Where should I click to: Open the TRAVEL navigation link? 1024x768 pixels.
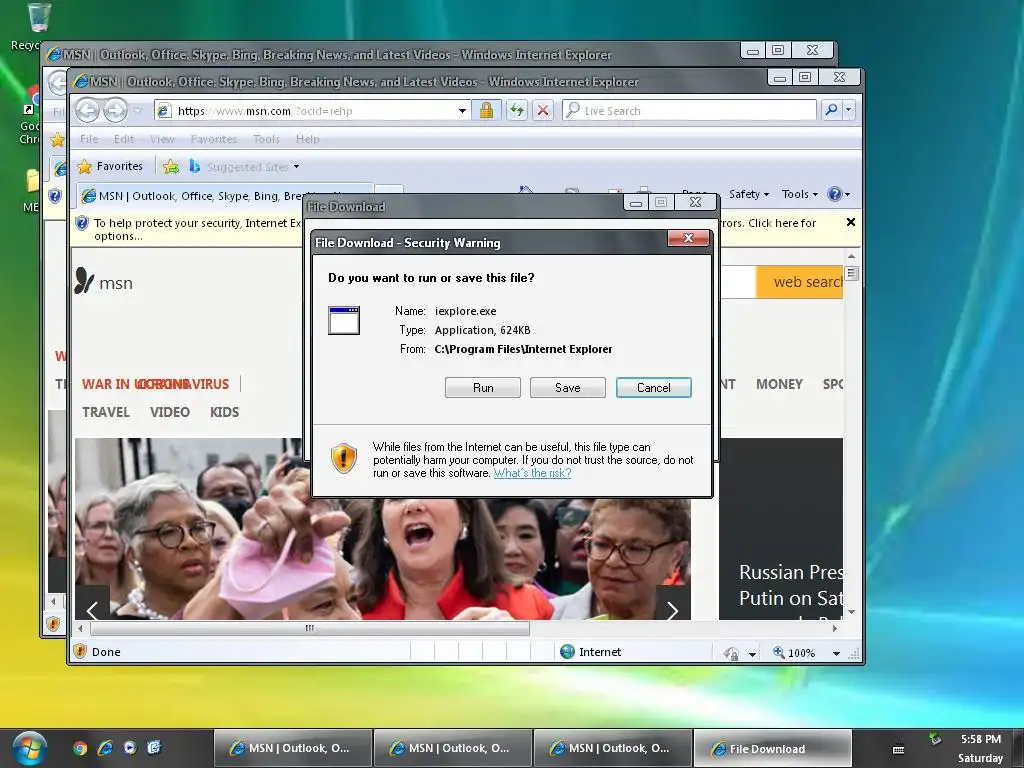[x=106, y=412]
